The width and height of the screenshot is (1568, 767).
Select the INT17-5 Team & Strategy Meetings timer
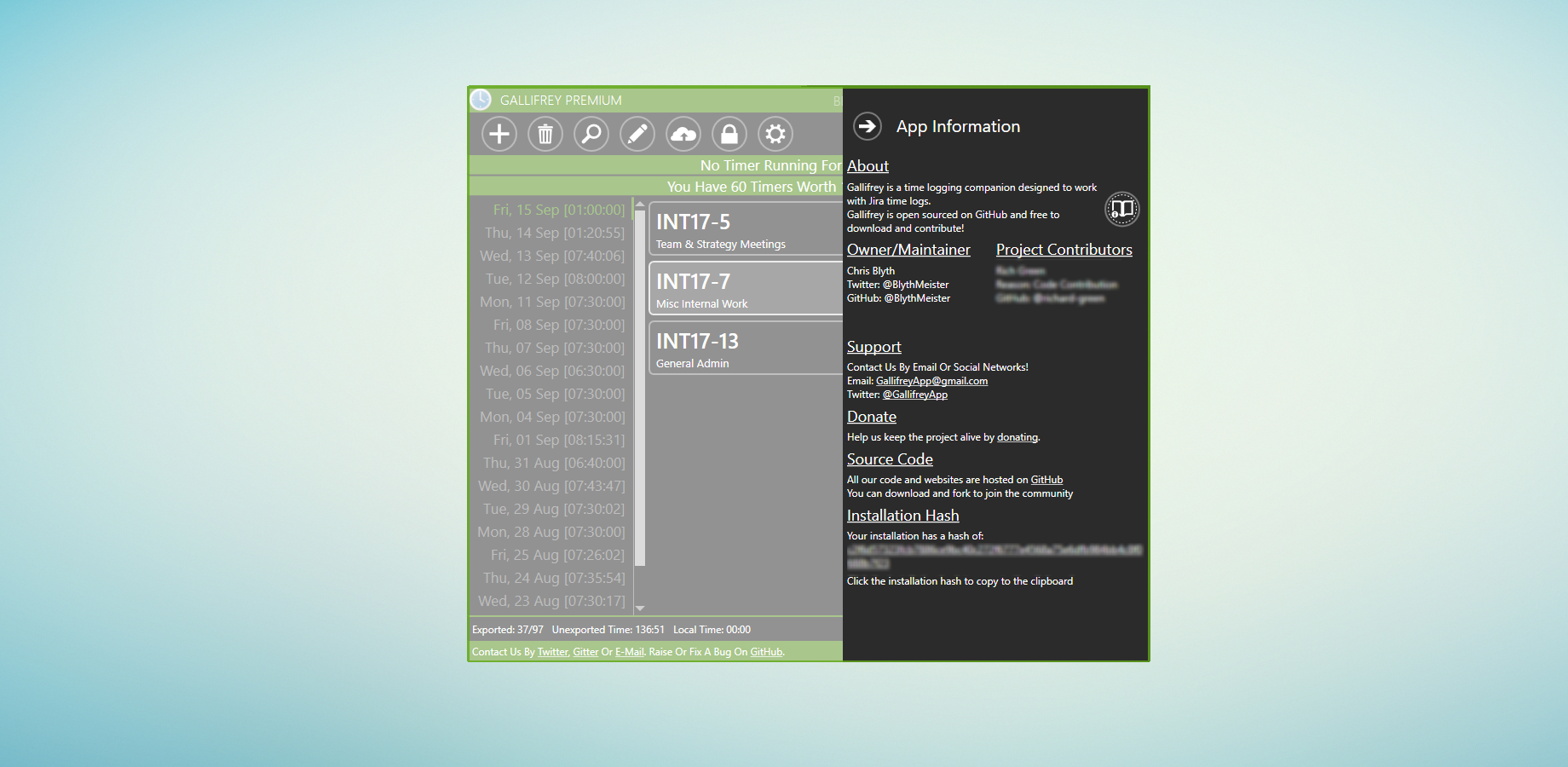tap(746, 228)
